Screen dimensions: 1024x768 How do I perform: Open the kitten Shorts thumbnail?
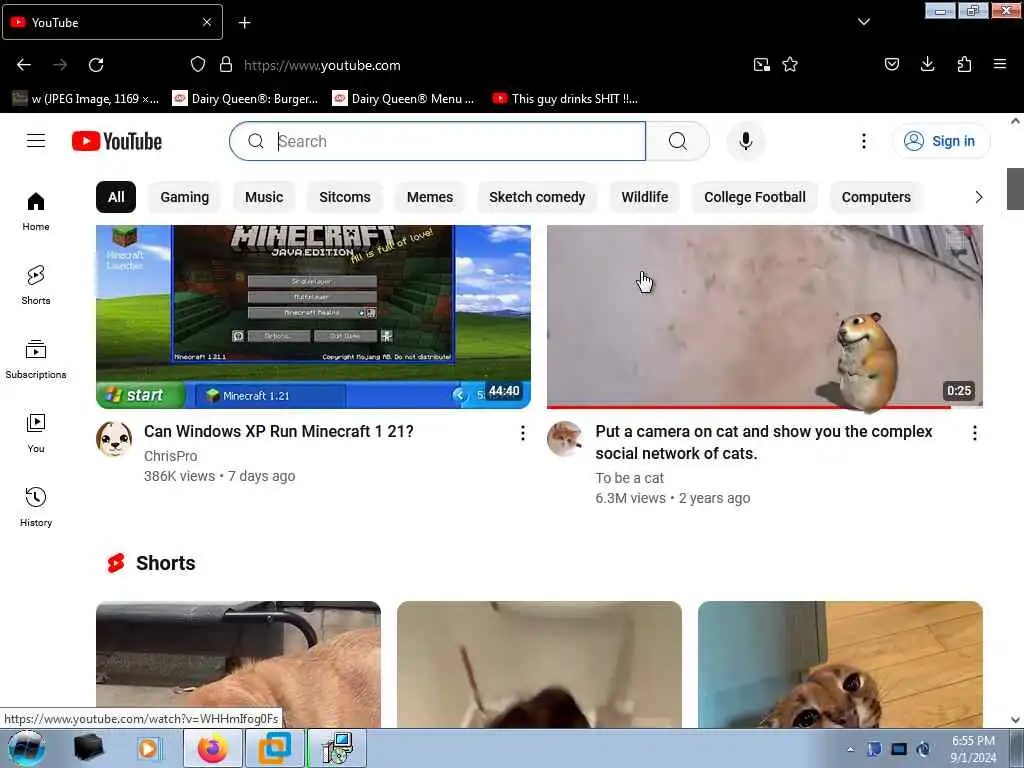pos(840,664)
